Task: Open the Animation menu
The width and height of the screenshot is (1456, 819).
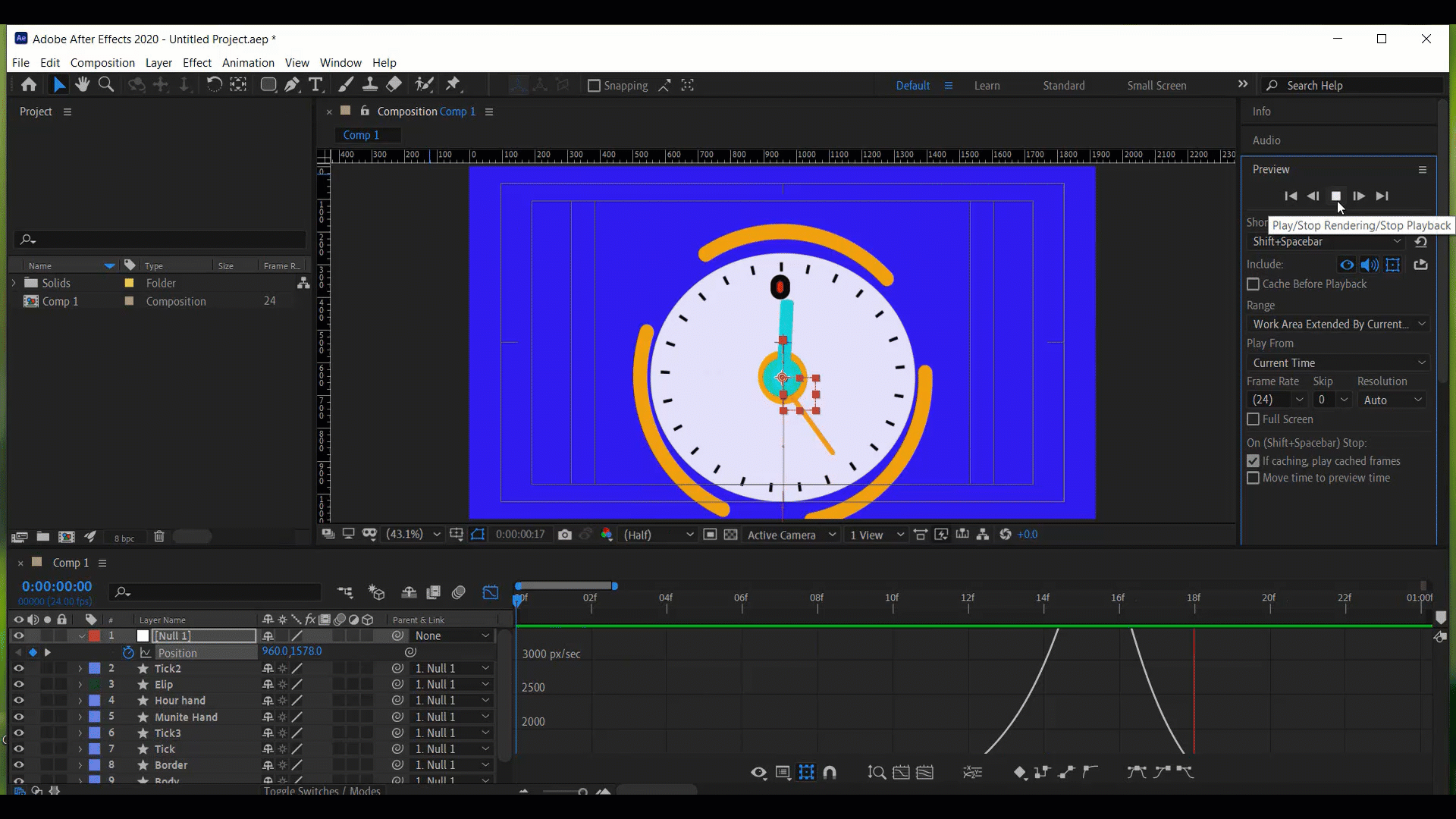Action: 248,62
